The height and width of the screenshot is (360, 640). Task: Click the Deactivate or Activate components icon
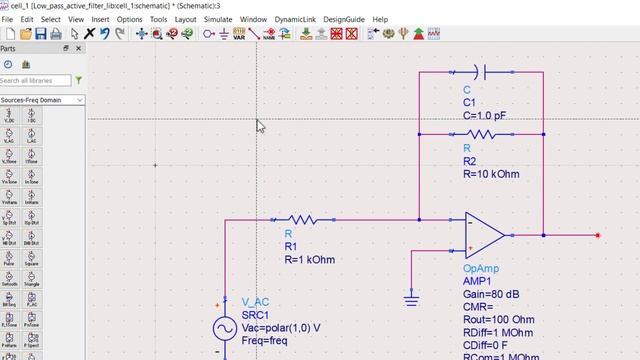336,34
